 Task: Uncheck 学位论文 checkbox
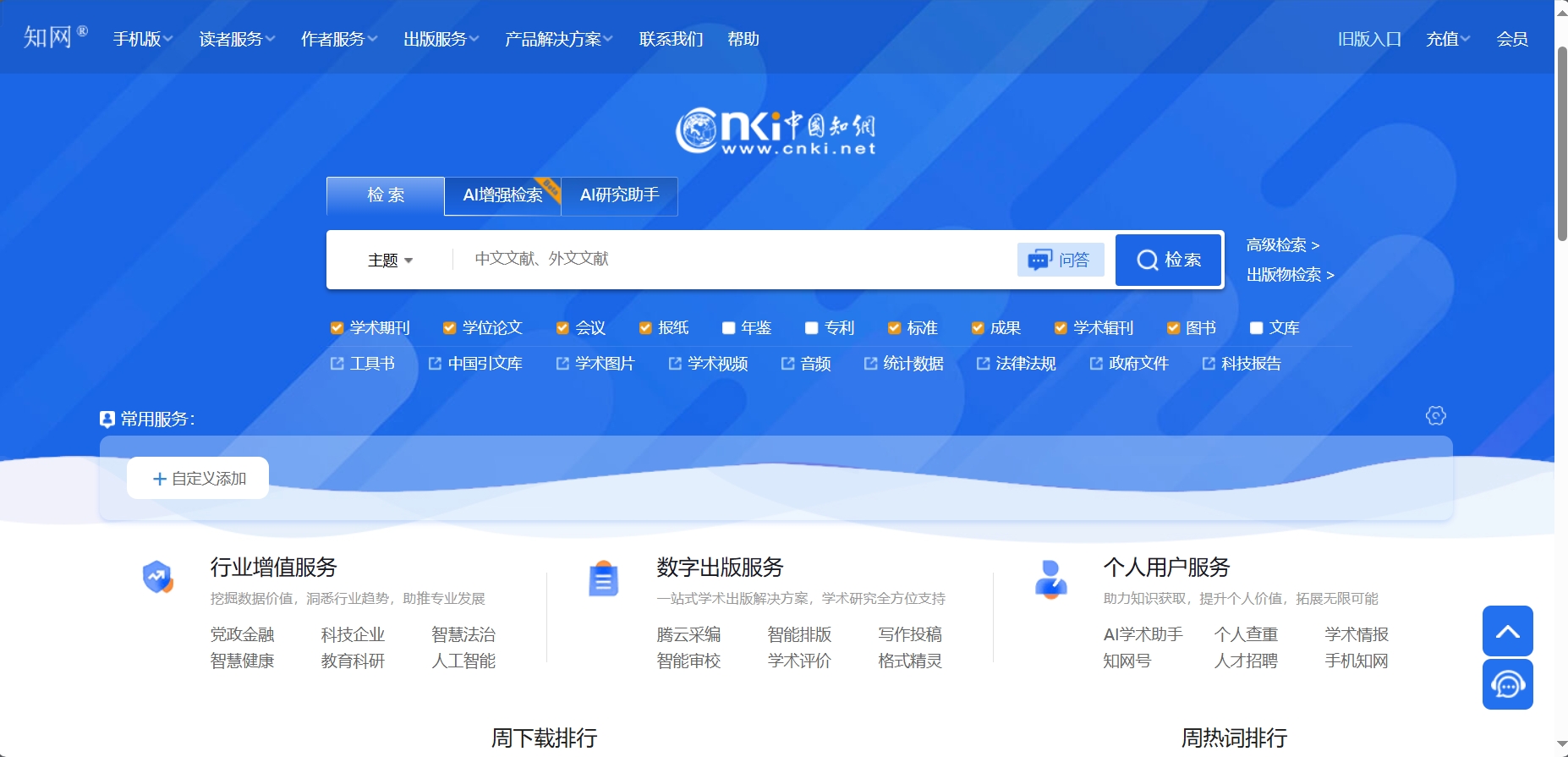(450, 328)
